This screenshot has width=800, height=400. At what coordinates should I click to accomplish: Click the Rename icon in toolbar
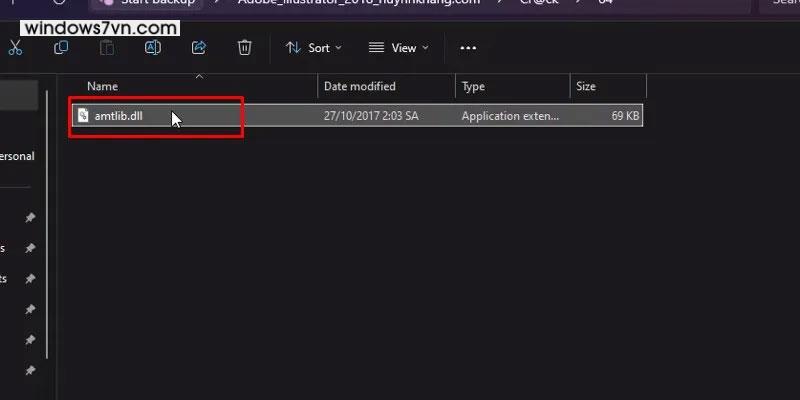point(152,47)
